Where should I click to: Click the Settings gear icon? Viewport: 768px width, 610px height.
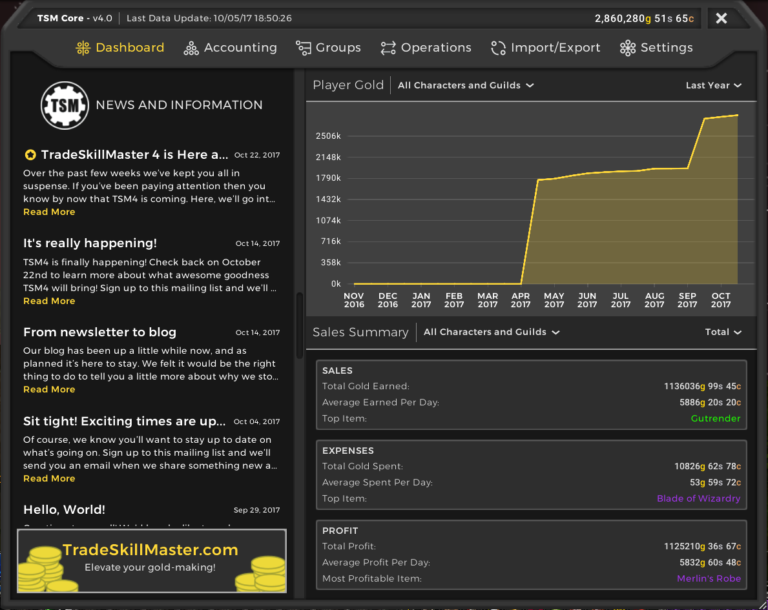pyautogui.click(x=627, y=48)
